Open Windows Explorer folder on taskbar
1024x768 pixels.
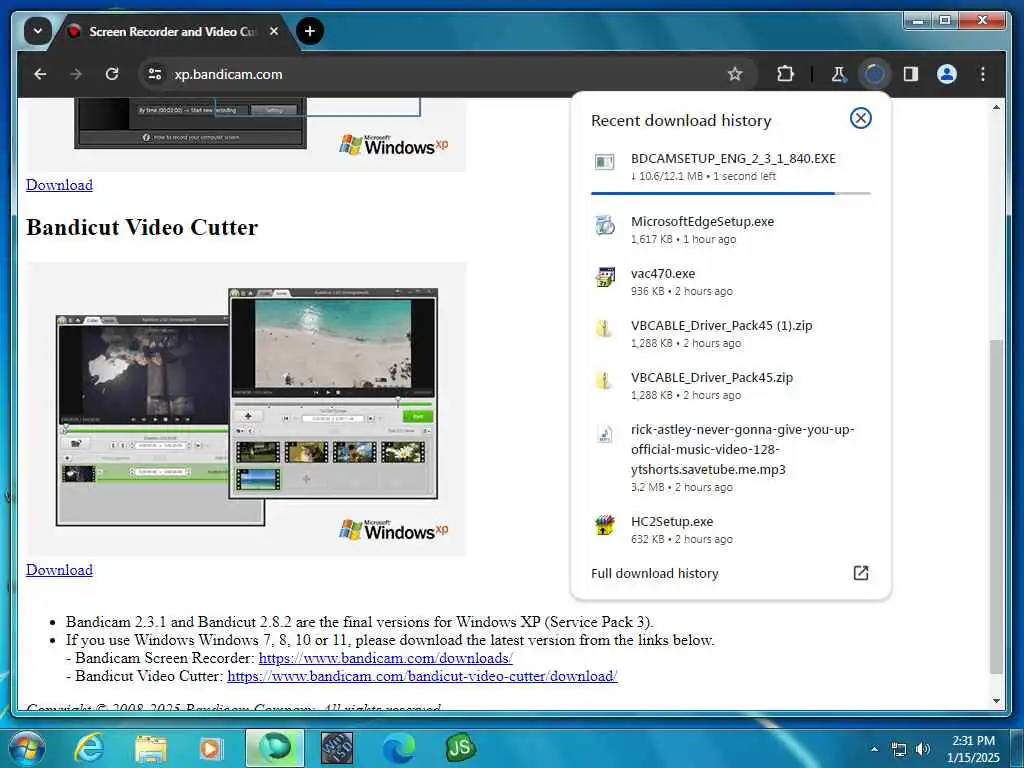click(151, 748)
